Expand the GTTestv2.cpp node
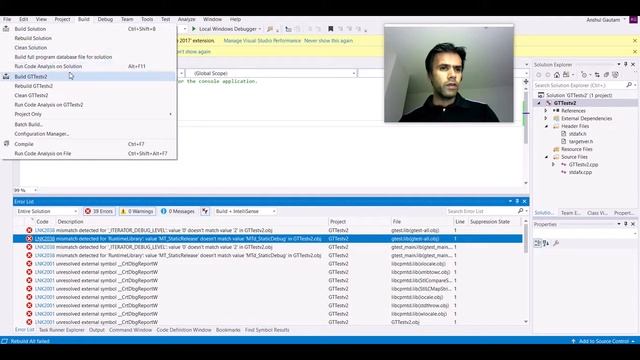This screenshot has height=360, width=640. tap(553, 164)
